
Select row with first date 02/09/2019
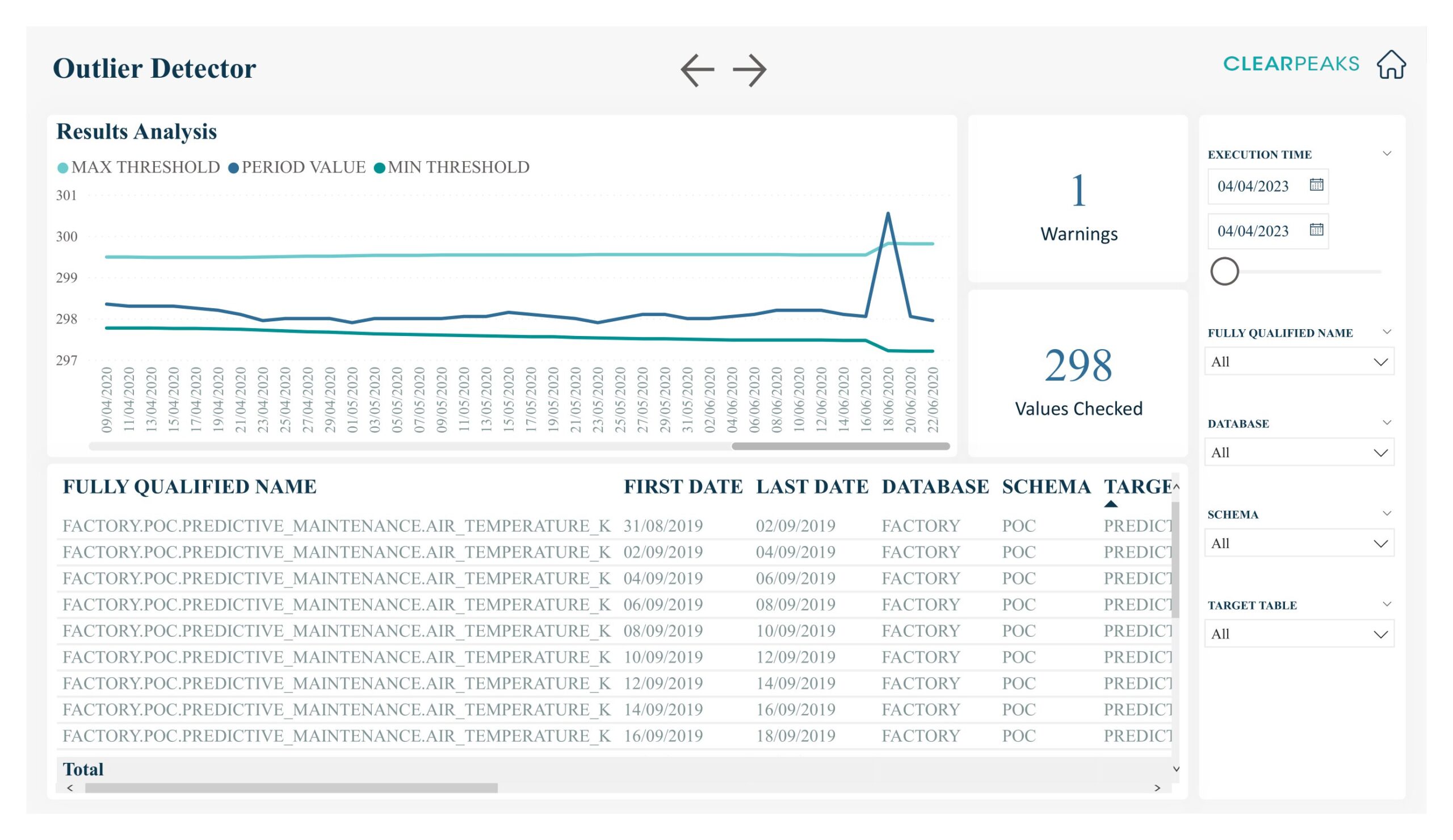pyautogui.click(x=614, y=552)
